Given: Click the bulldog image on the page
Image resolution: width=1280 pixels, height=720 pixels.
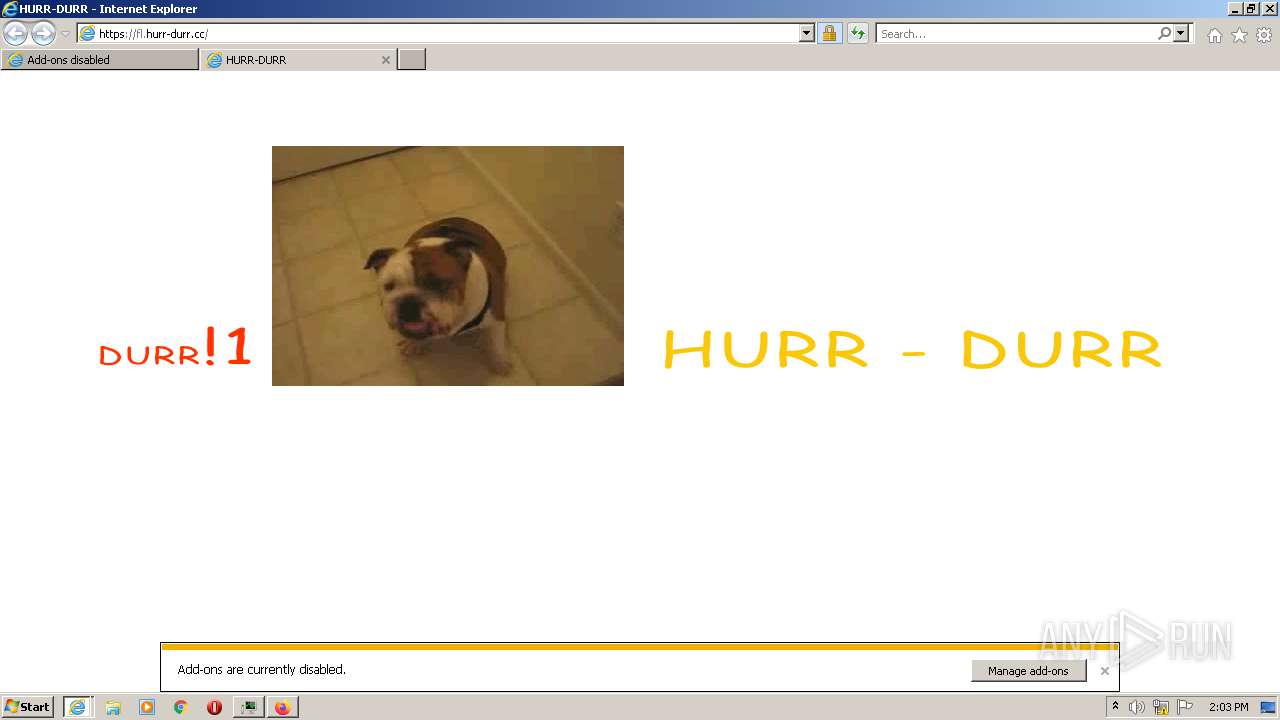Looking at the screenshot, I should tap(448, 266).
